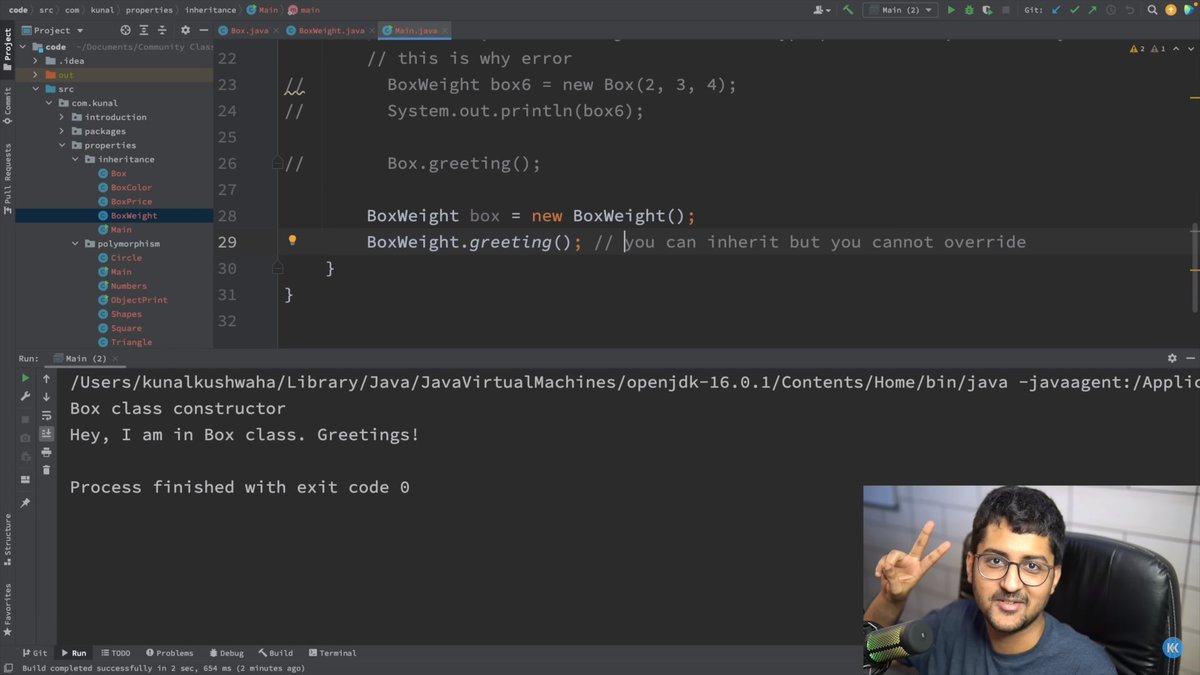Run with coverage shield icon
The height and width of the screenshot is (675, 1200).
[x=986, y=10]
